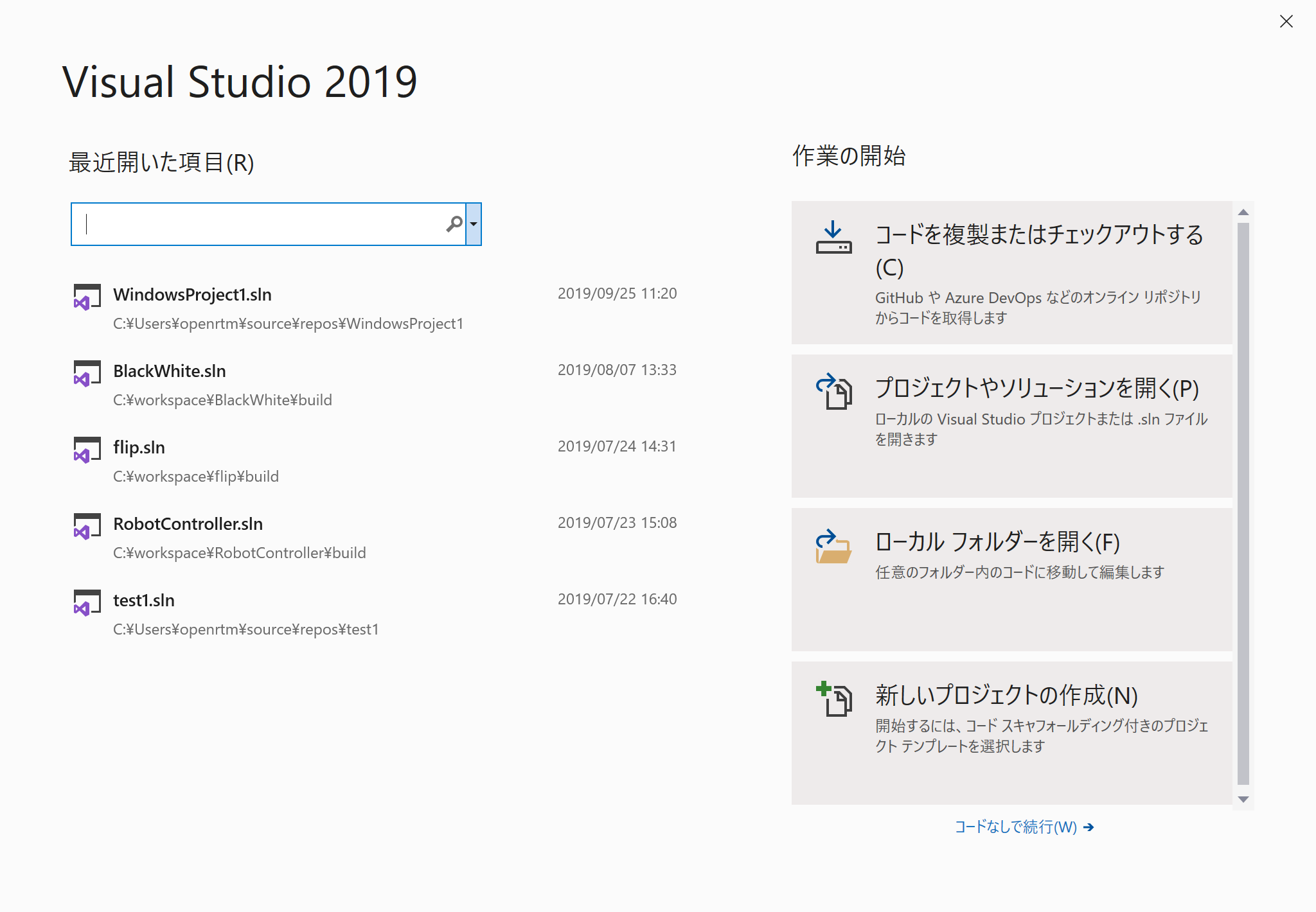Click コードなしで続行(W) link
This screenshot has width=1316, height=912.
coord(1024,827)
